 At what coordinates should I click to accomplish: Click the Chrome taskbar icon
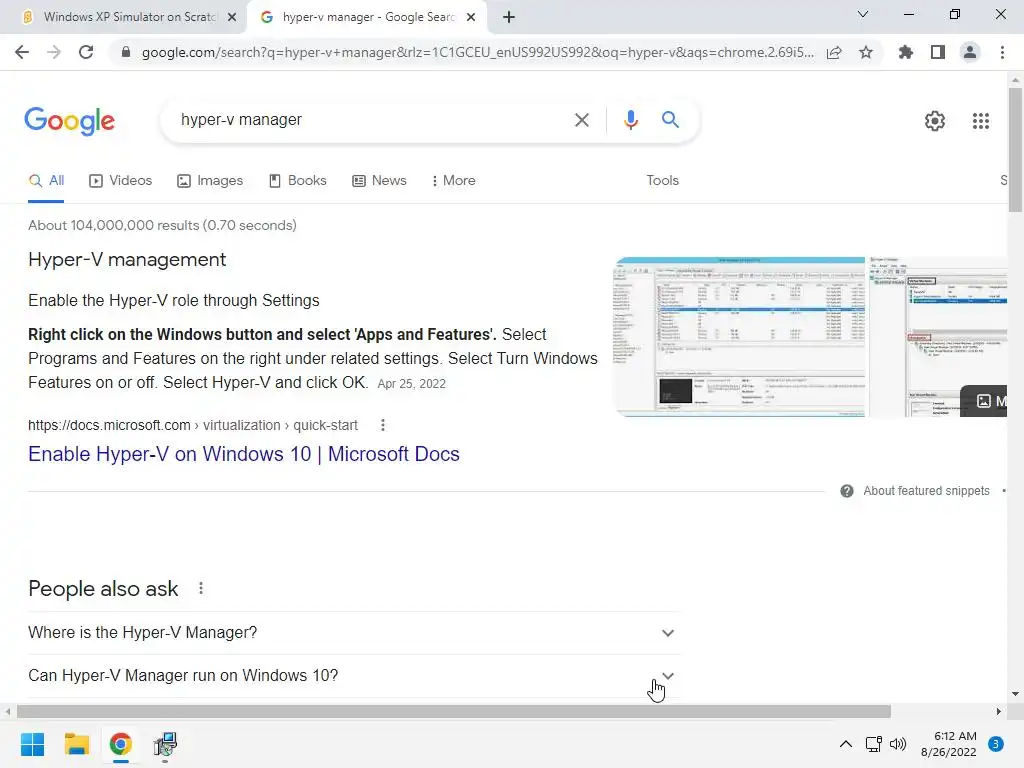120,744
